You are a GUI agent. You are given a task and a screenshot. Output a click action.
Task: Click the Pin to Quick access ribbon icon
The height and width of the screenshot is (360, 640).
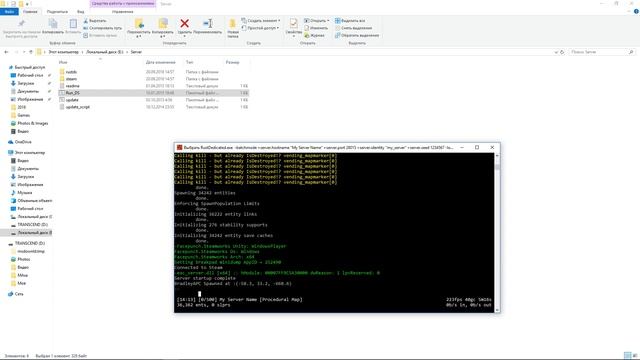[21, 24]
